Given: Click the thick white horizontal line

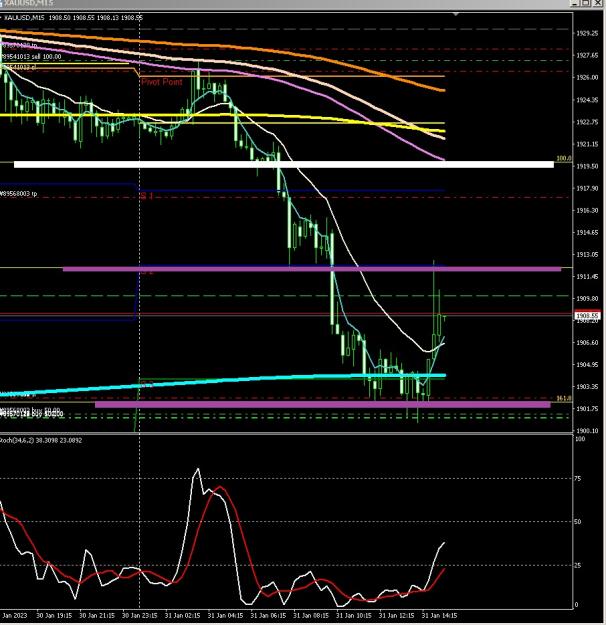Looking at the screenshot, I should pyautogui.click(x=284, y=164).
